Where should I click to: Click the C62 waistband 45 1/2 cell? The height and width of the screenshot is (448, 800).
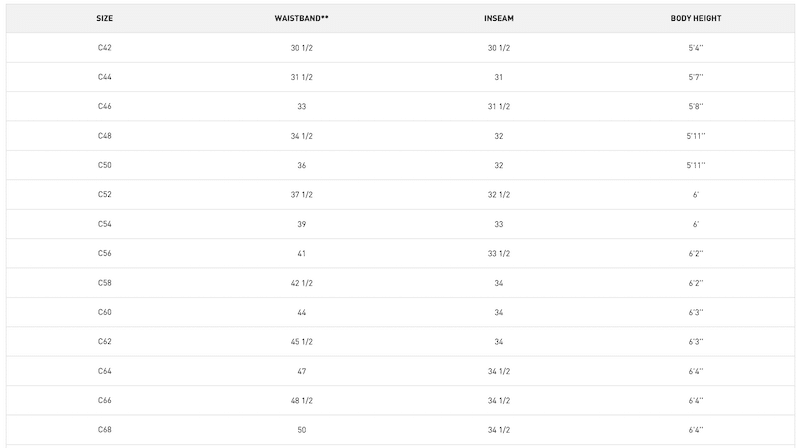(x=302, y=341)
